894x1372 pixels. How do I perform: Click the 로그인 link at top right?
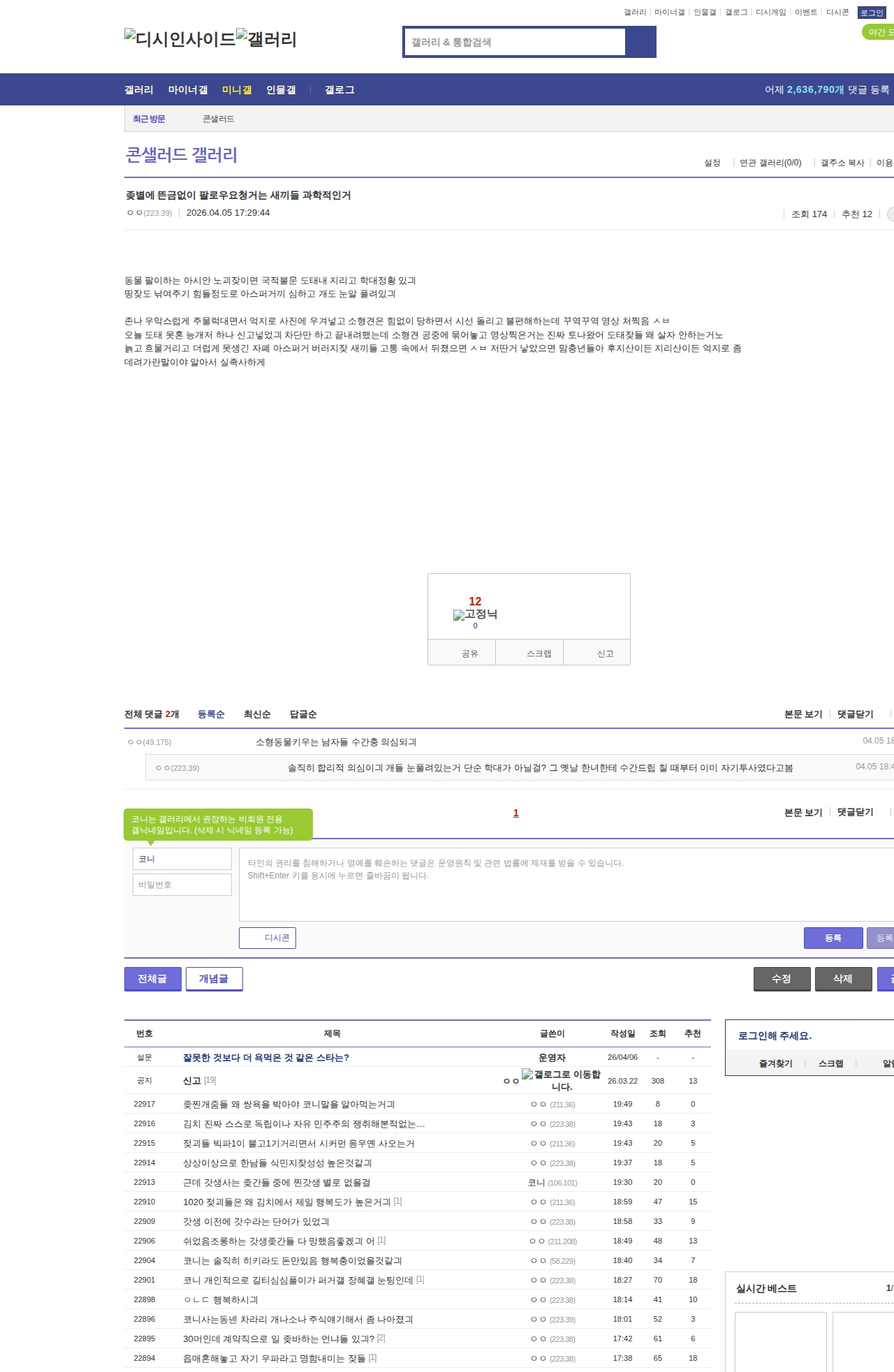coord(872,13)
